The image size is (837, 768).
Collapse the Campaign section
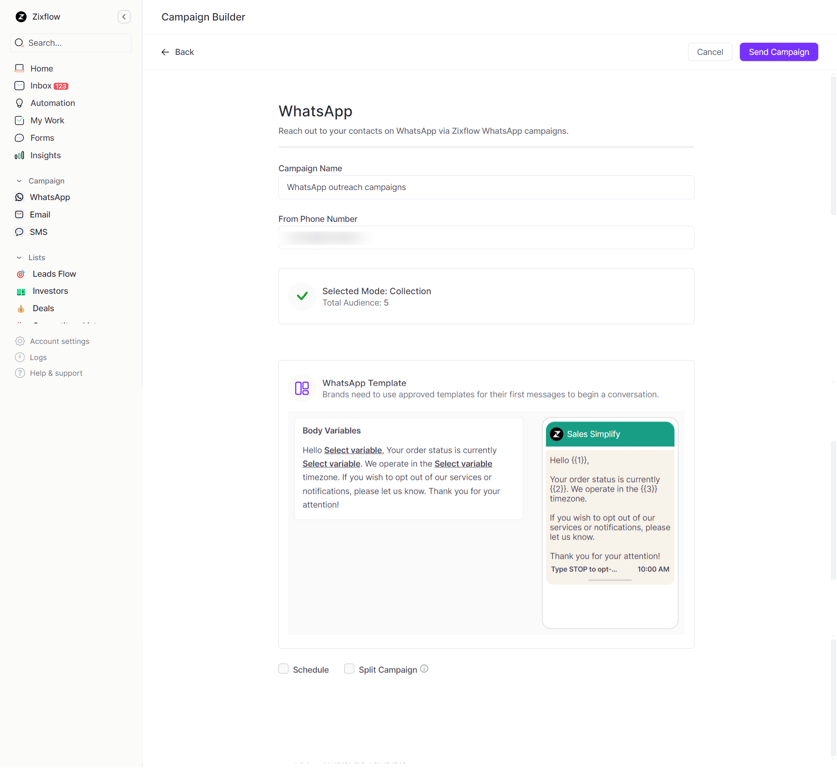(18, 180)
